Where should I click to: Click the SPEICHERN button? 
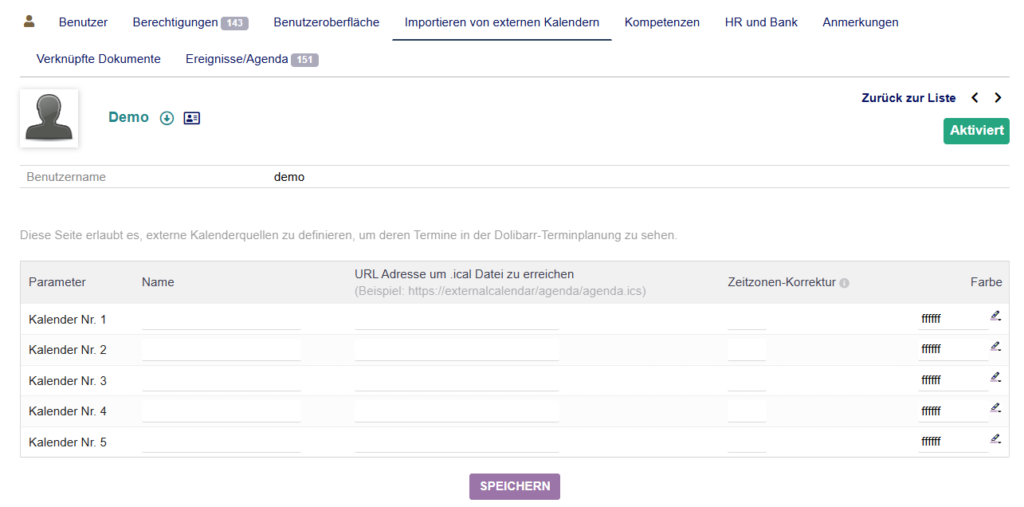[514, 486]
